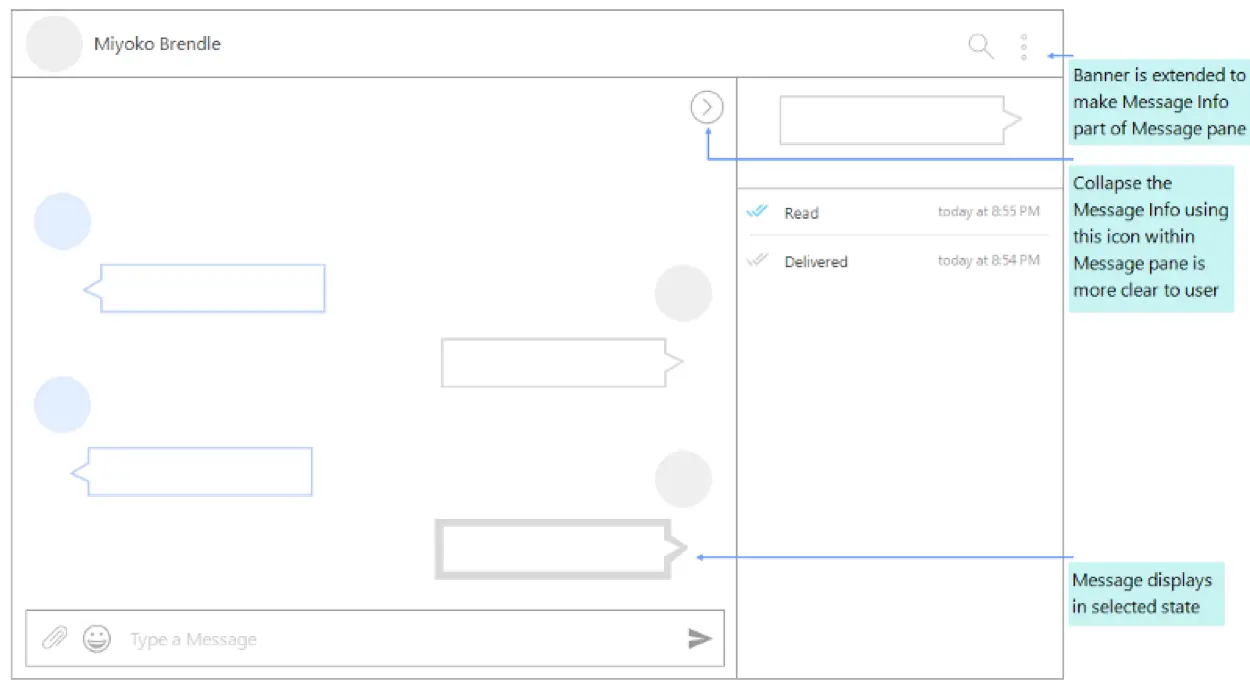Image resolution: width=1250 pixels, height=685 pixels.
Task: Click the blue double-check icon beside Read
Action: (x=757, y=212)
